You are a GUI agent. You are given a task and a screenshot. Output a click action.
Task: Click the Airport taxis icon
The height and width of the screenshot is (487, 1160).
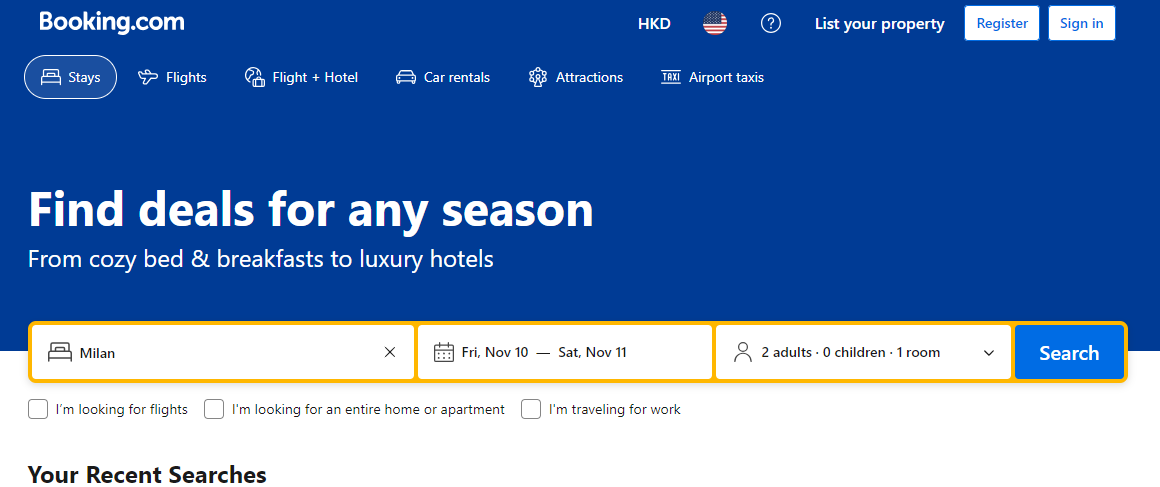tap(671, 77)
